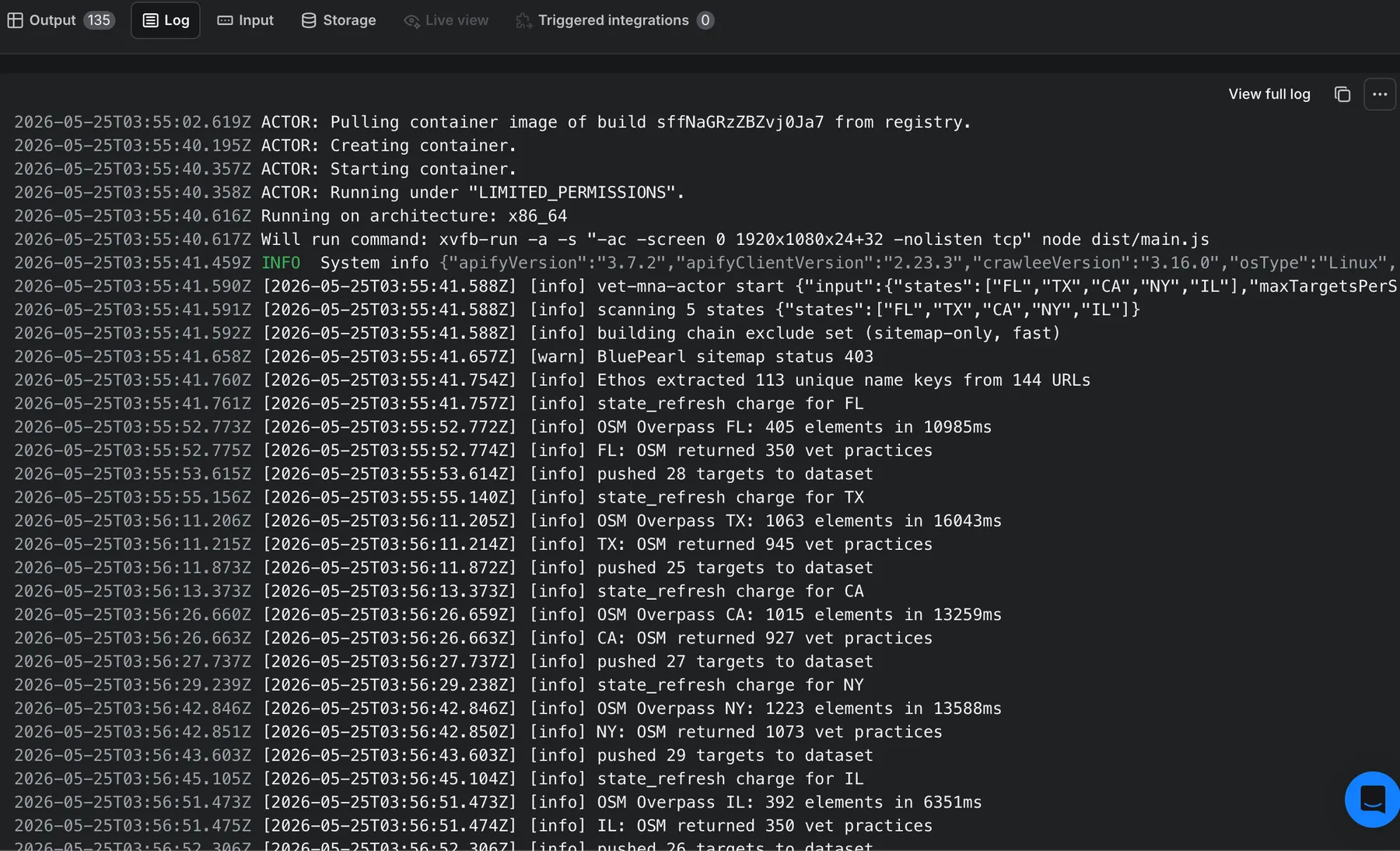1400x851 pixels.
Task: Click 'pushed 25 targets to dataset' line
Action: coord(443,567)
